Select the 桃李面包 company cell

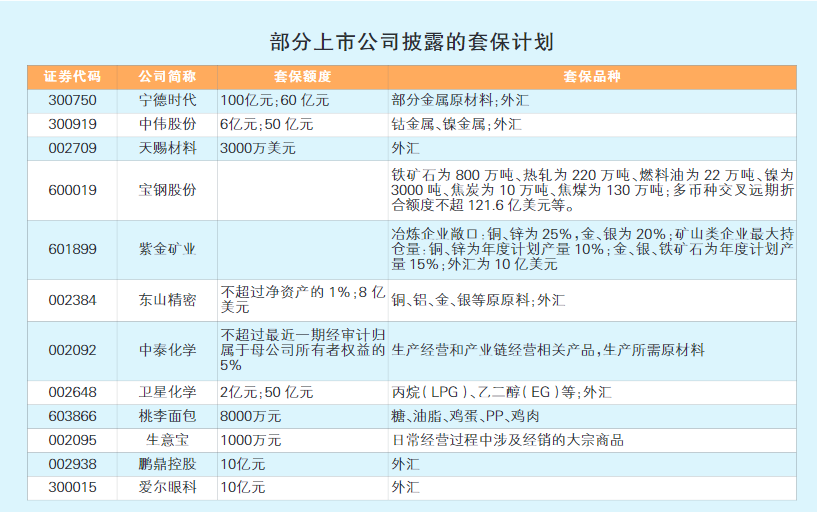tap(167, 416)
